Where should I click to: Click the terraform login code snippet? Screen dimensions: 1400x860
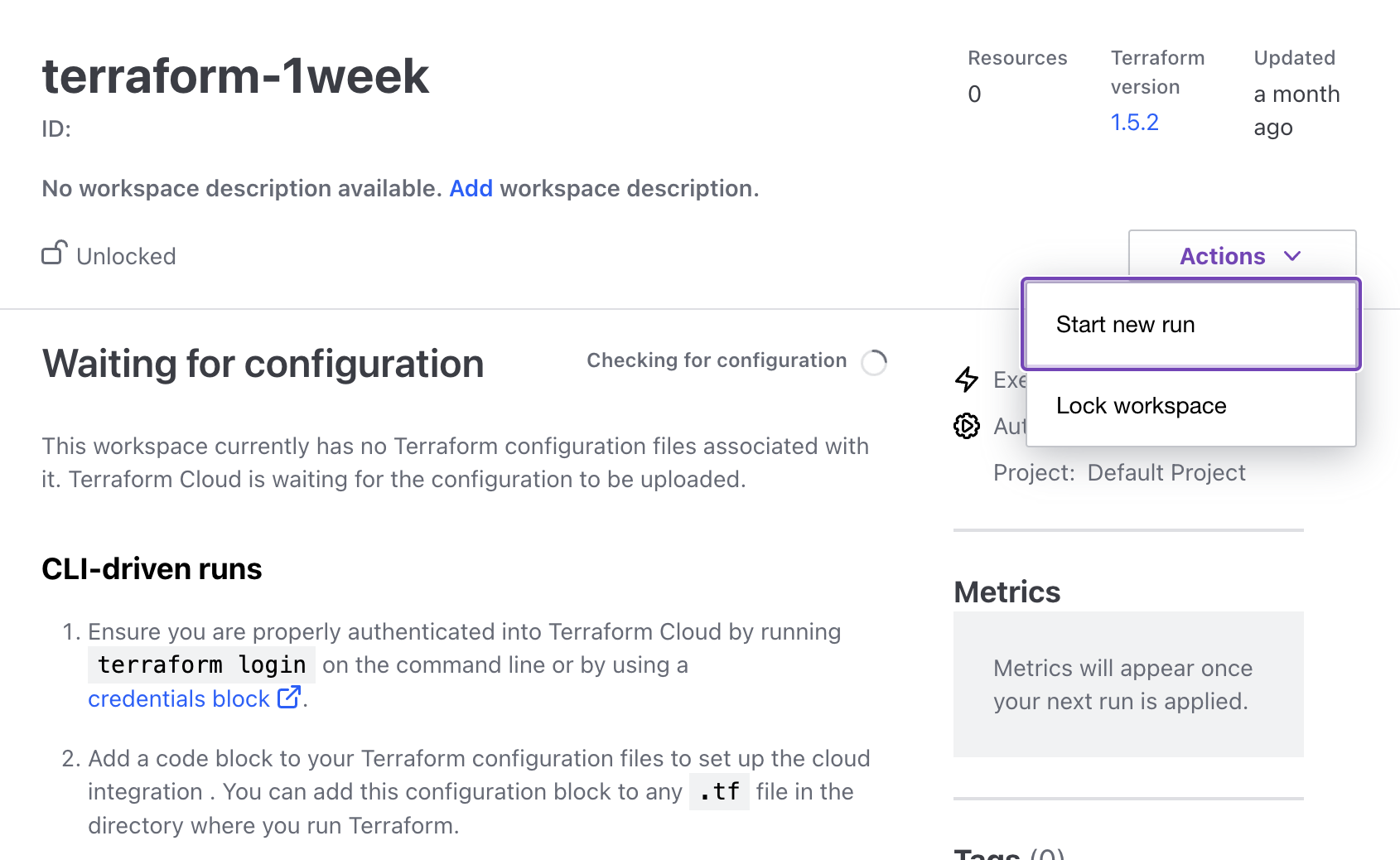(x=200, y=664)
